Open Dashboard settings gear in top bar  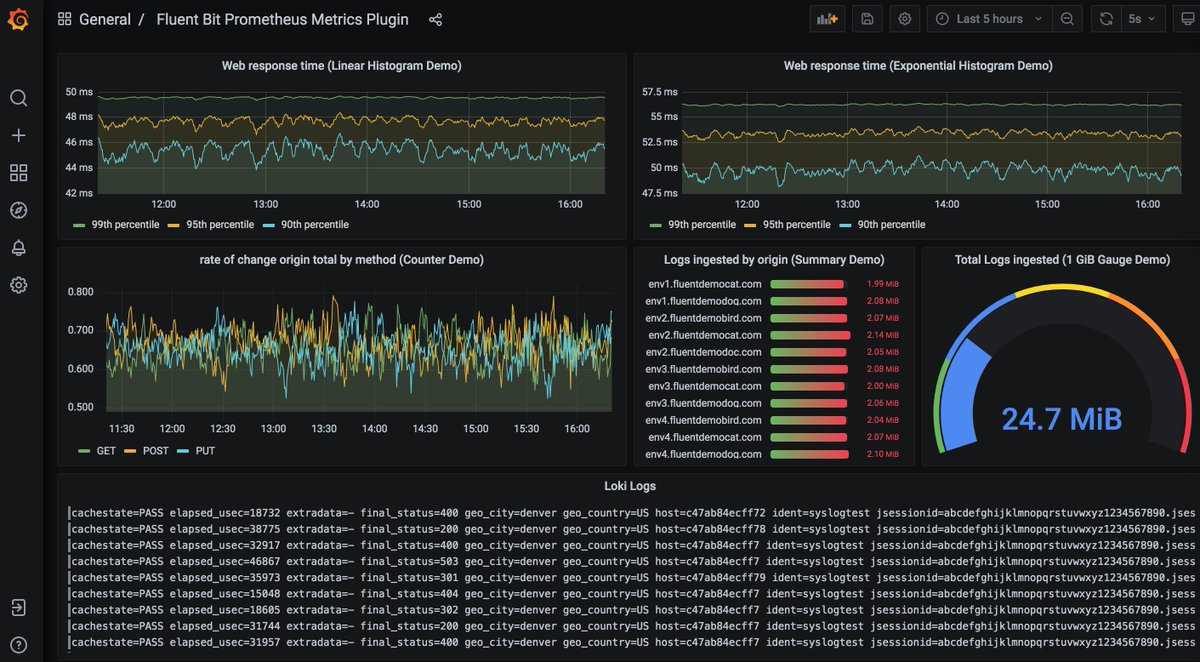pyautogui.click(x=905, y=19)
